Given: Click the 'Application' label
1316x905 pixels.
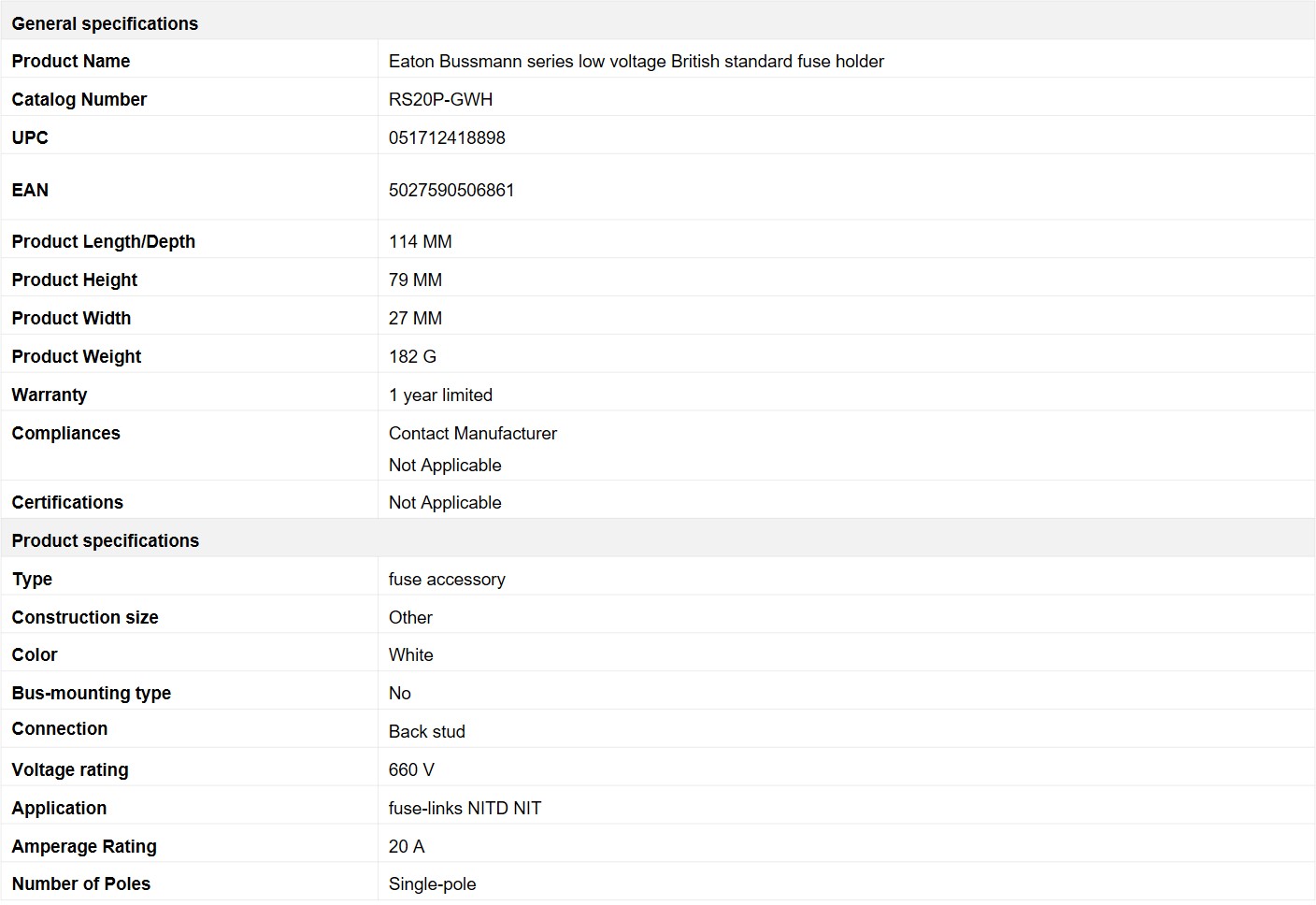Looking at the screenshot, I should tap(59, 808).
